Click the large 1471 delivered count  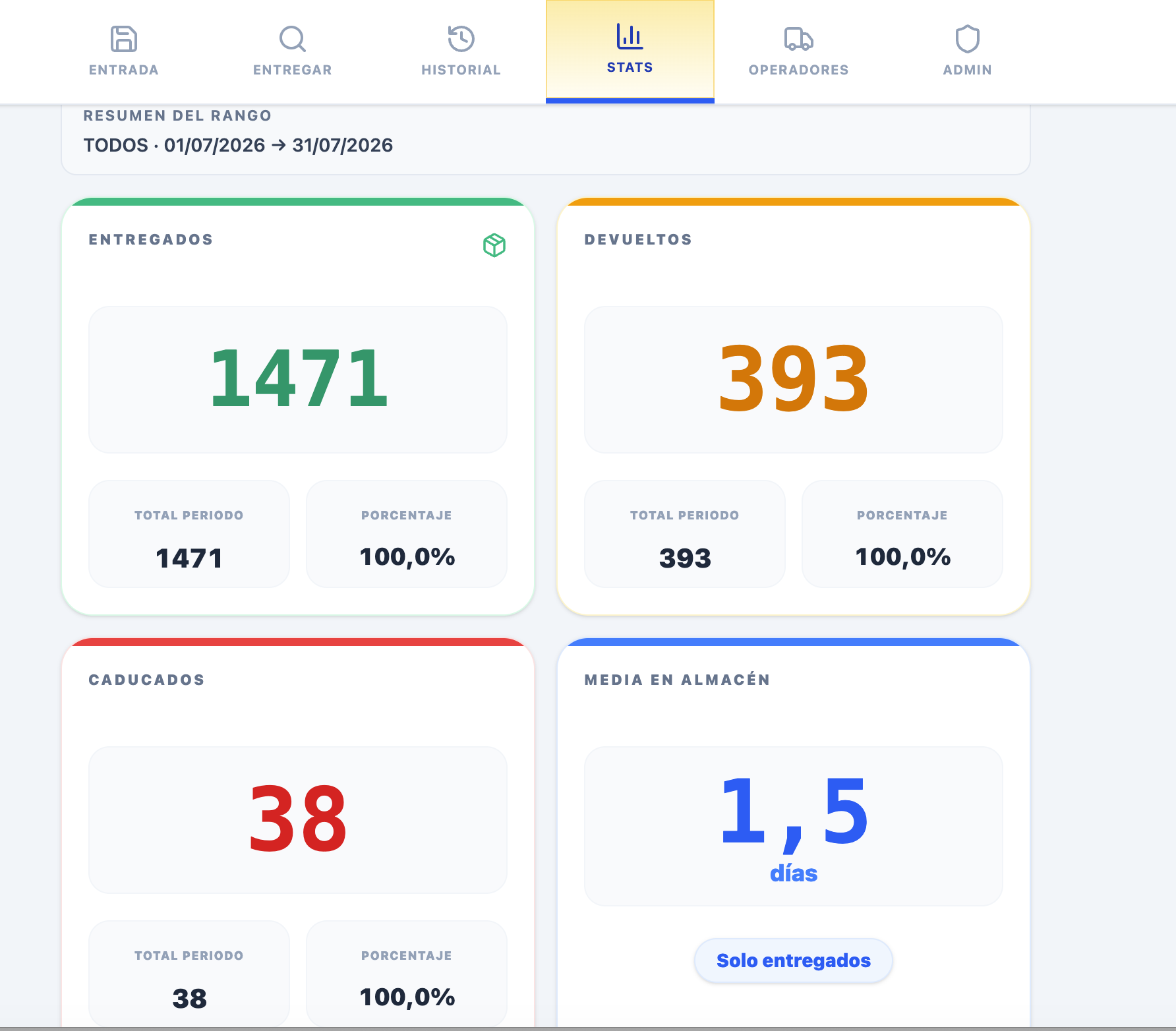coord(299,378)
